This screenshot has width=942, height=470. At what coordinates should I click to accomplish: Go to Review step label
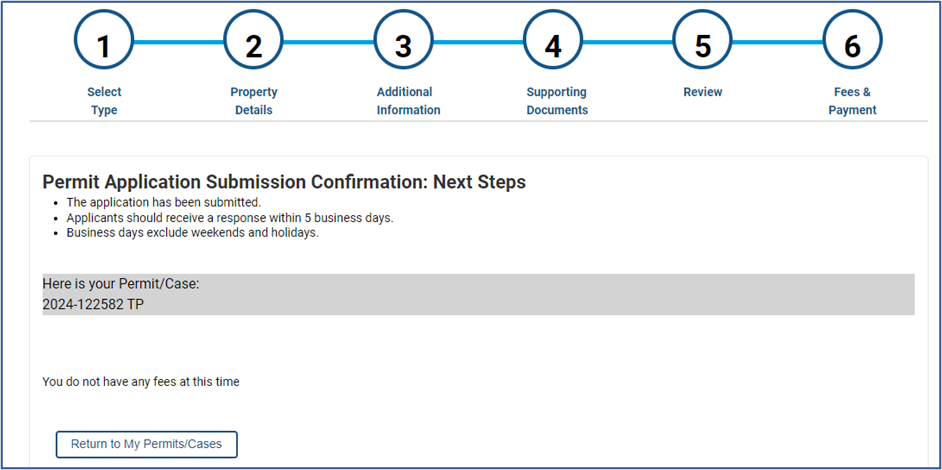[x=703, y=92]
